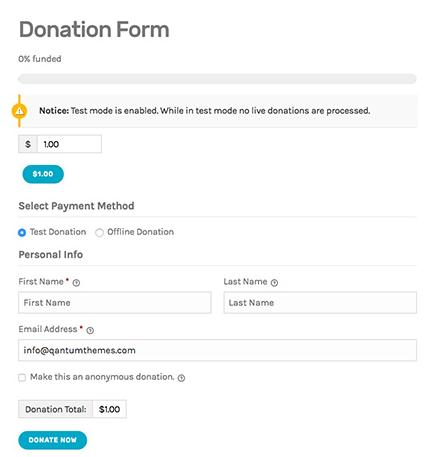Screen dimensions: 433x457
Task: Click the dollar sign currency box
Action: [28, 144]
